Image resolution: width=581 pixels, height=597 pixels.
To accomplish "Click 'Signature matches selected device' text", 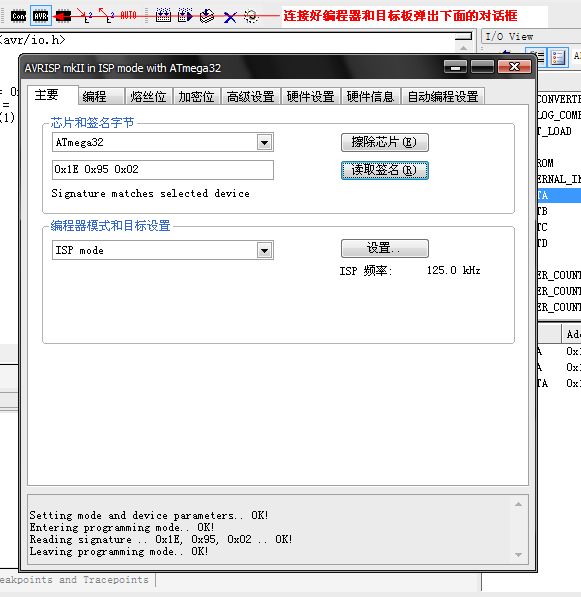I will coord(150,193).
